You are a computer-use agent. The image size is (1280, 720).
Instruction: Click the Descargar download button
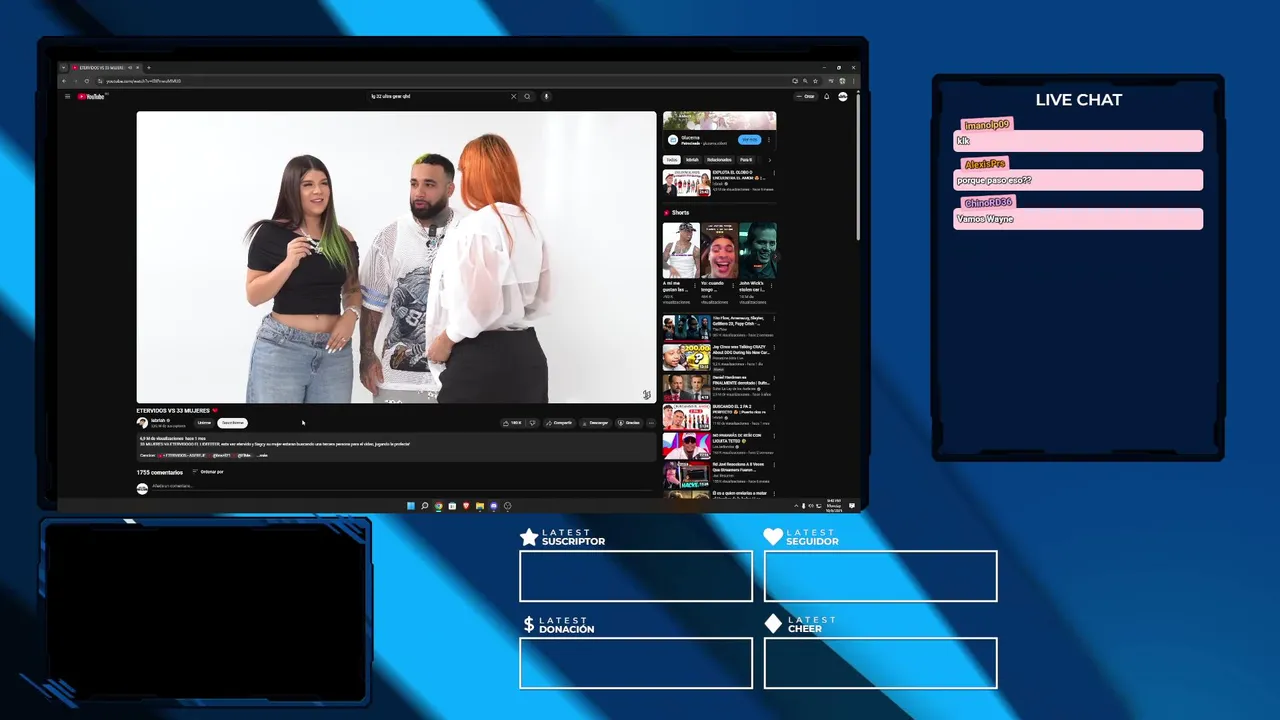(x=596, y=423)
